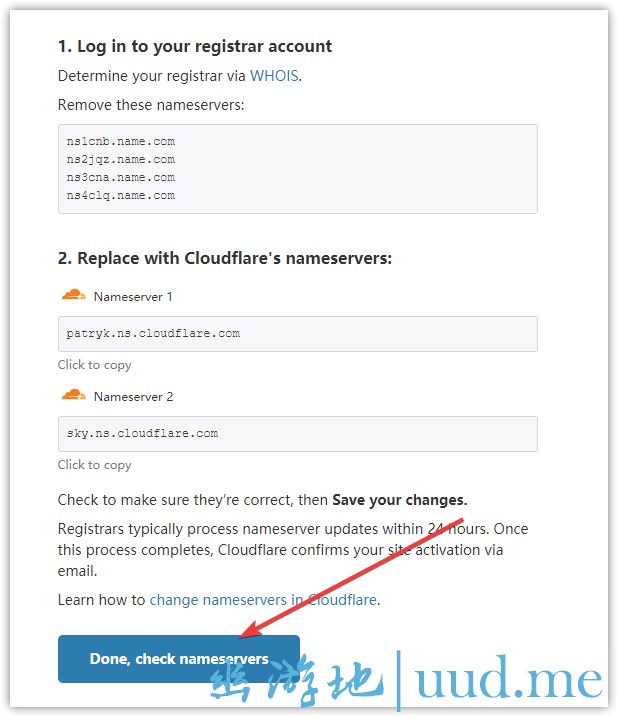Click the Remove these nameservers text
This screenshot has height=717, width=618.
coord(151,105)
